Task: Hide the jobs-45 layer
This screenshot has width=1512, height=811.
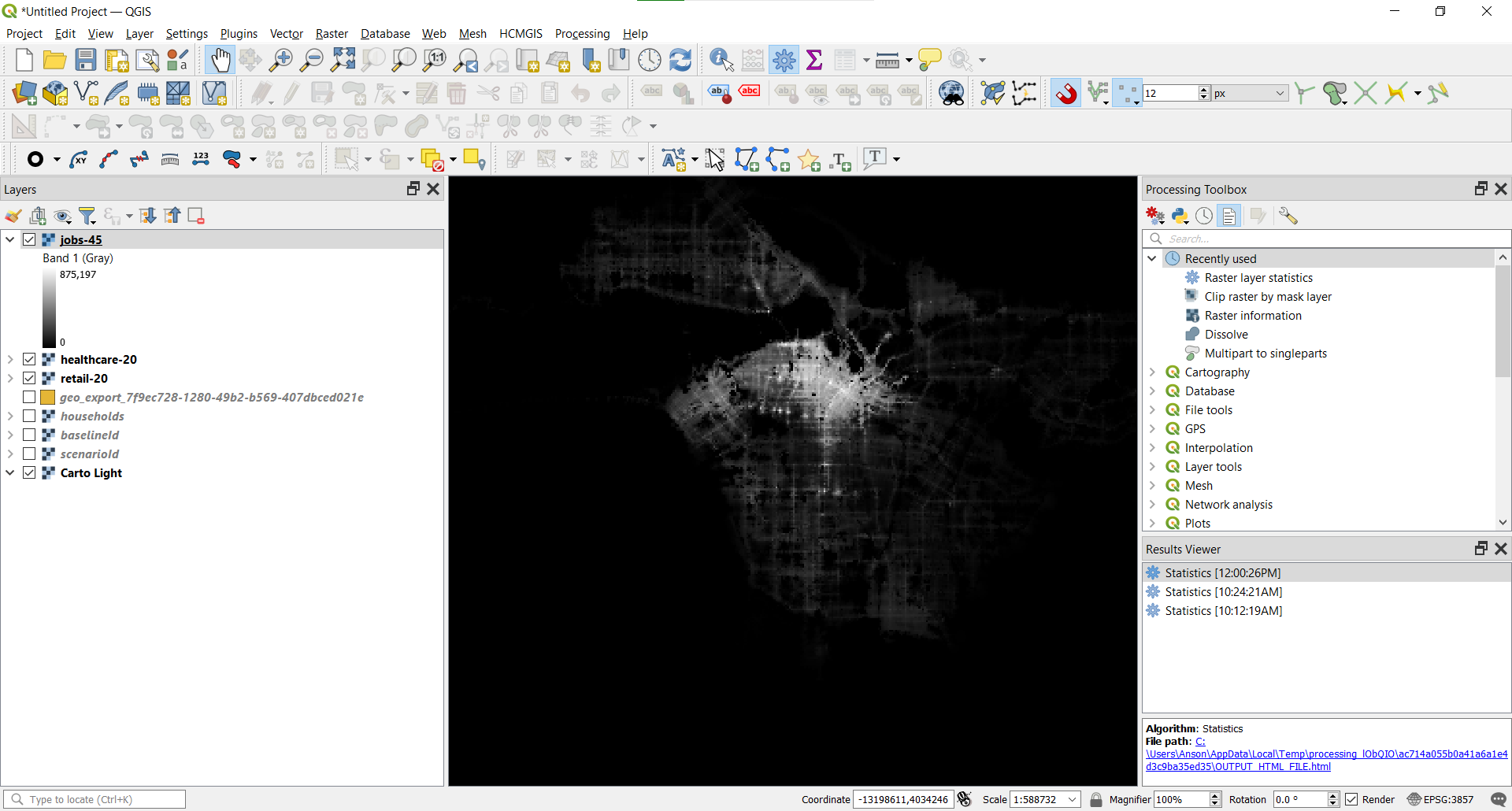Action: click(x=28, y=239)
